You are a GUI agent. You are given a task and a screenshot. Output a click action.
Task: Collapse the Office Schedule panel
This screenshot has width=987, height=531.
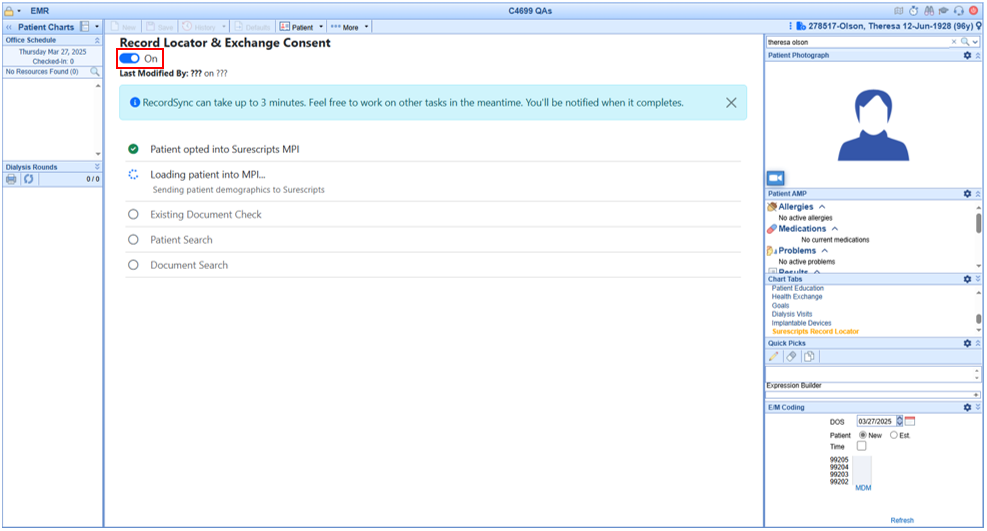(x=97, y=40)
